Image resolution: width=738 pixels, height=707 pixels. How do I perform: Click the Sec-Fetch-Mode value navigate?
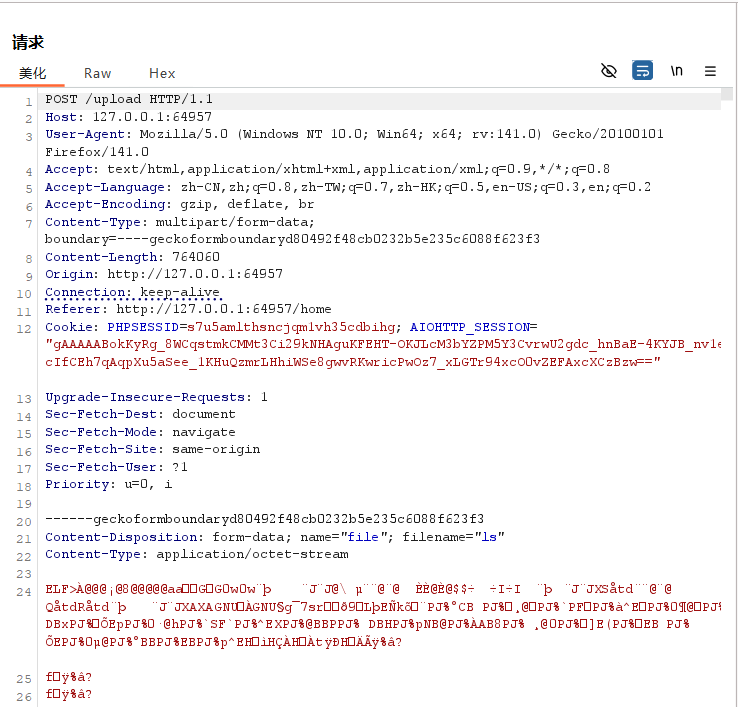tap(203, 432)
